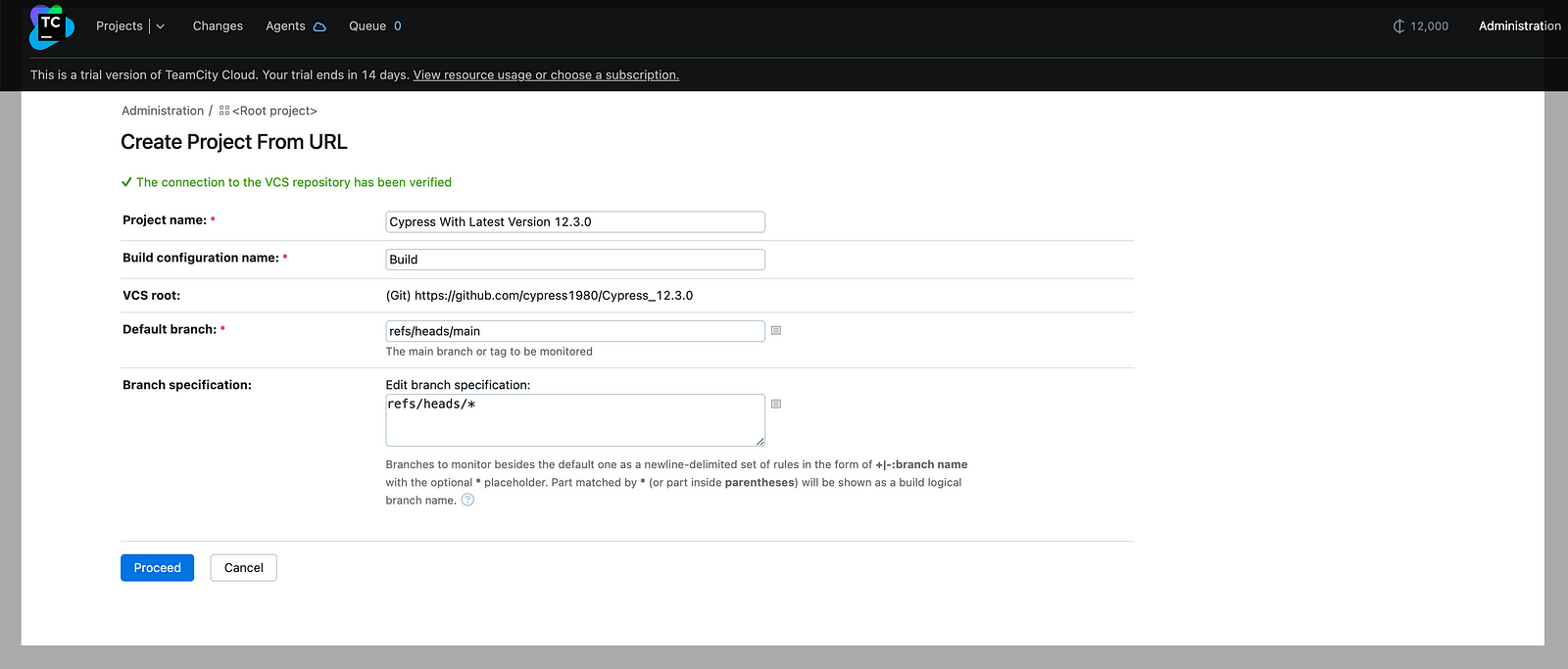Open the resource usage and subscription link
The height and width of the screenshot is (669, 1568).
tap(546, 75)
